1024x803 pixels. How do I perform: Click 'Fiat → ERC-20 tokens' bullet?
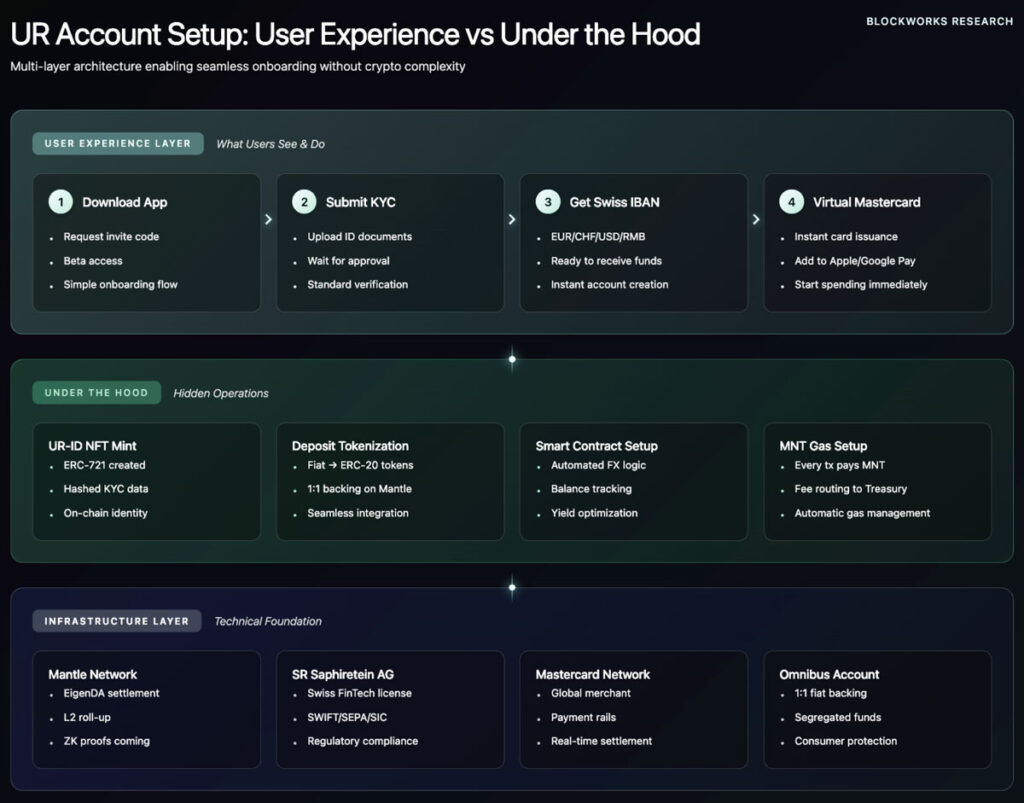360,465
